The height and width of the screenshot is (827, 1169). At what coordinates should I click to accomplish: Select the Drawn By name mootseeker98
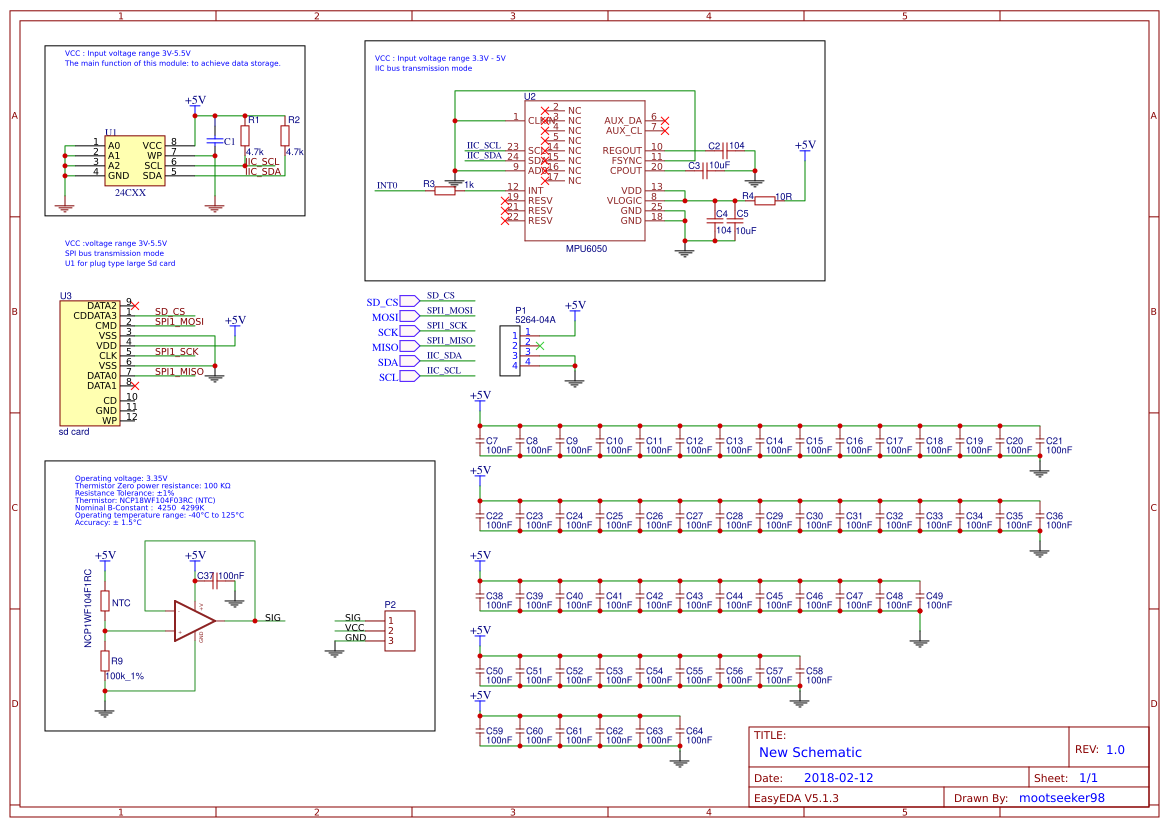(x=1062, y=797)
